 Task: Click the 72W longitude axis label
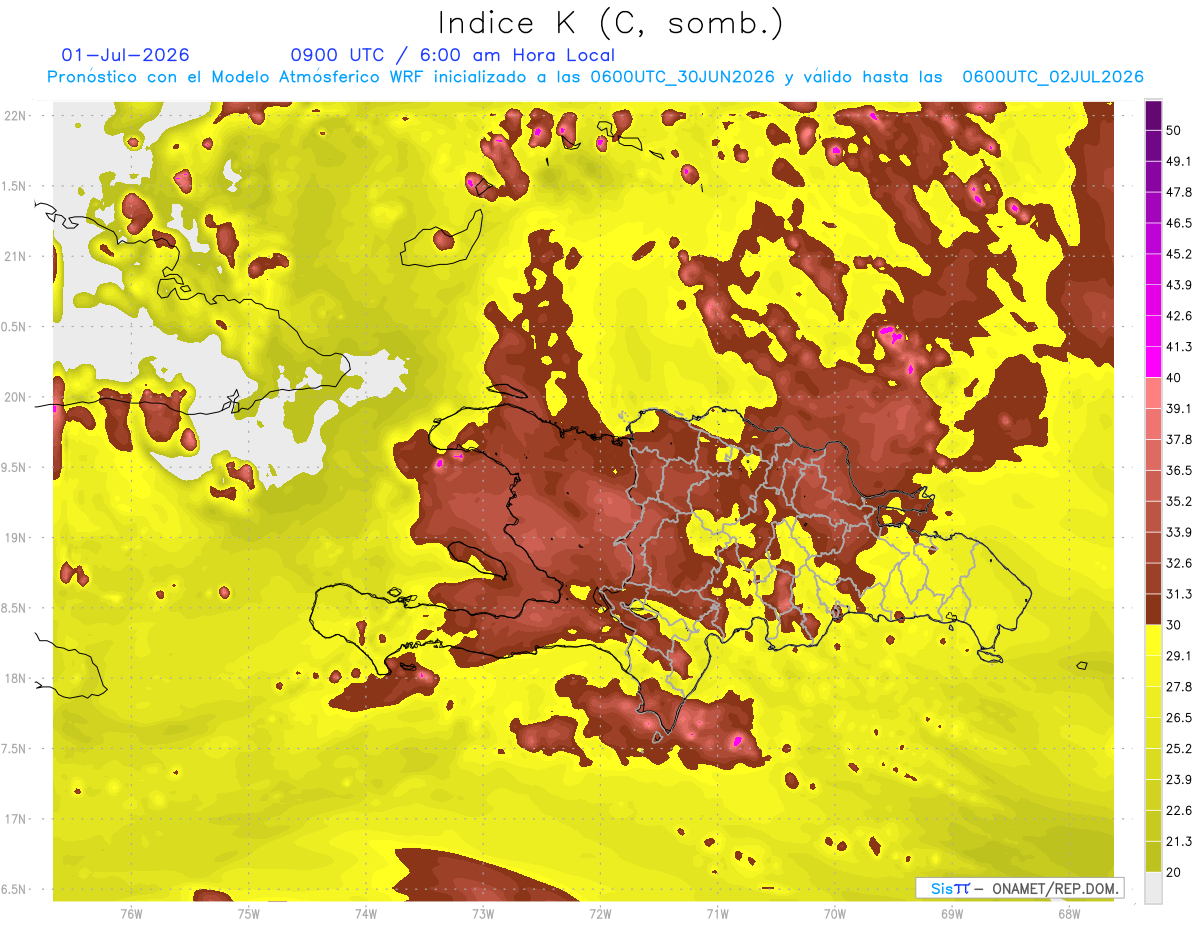(600, 914)
